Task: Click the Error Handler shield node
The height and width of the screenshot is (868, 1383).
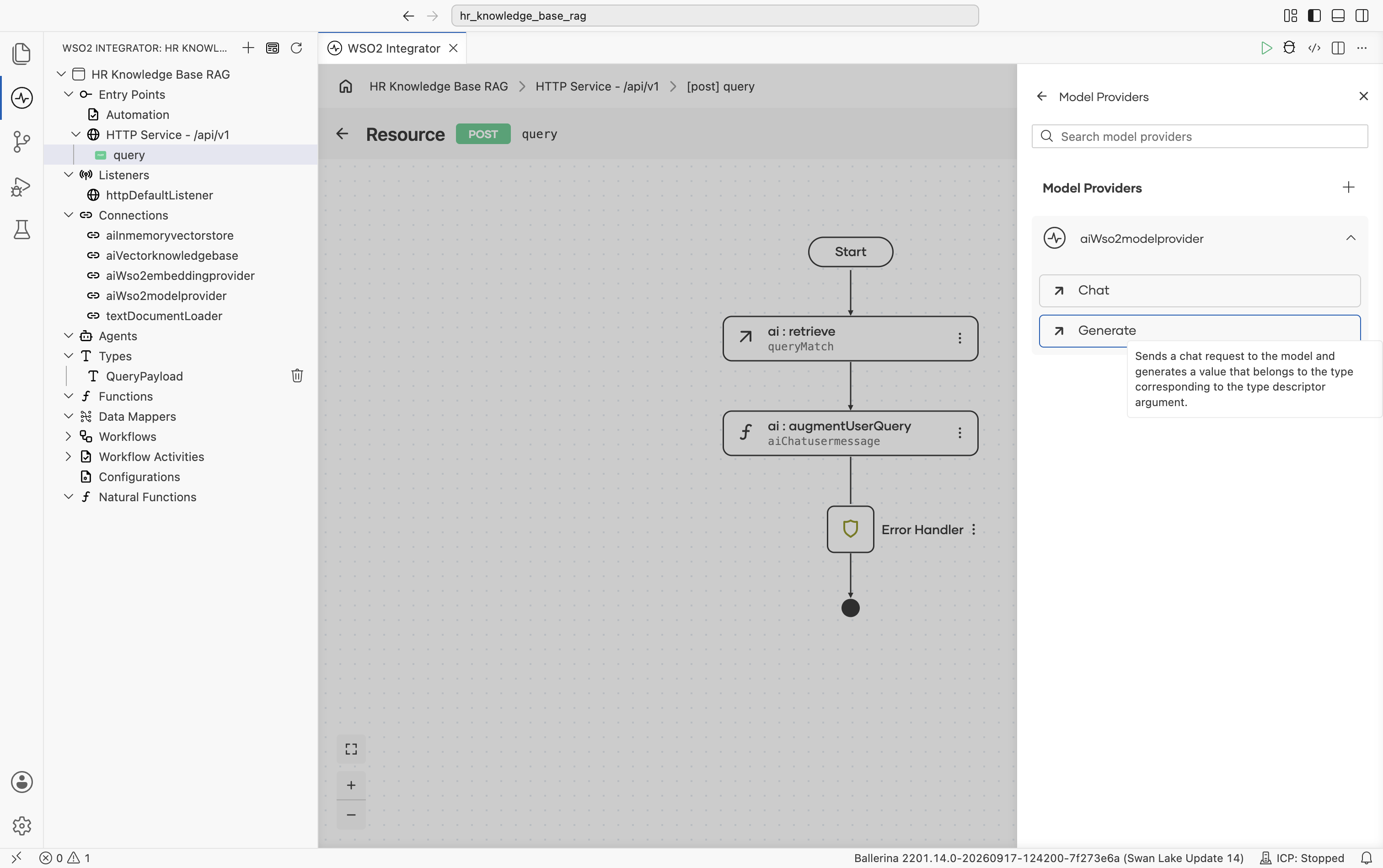Action: (850, 529)
